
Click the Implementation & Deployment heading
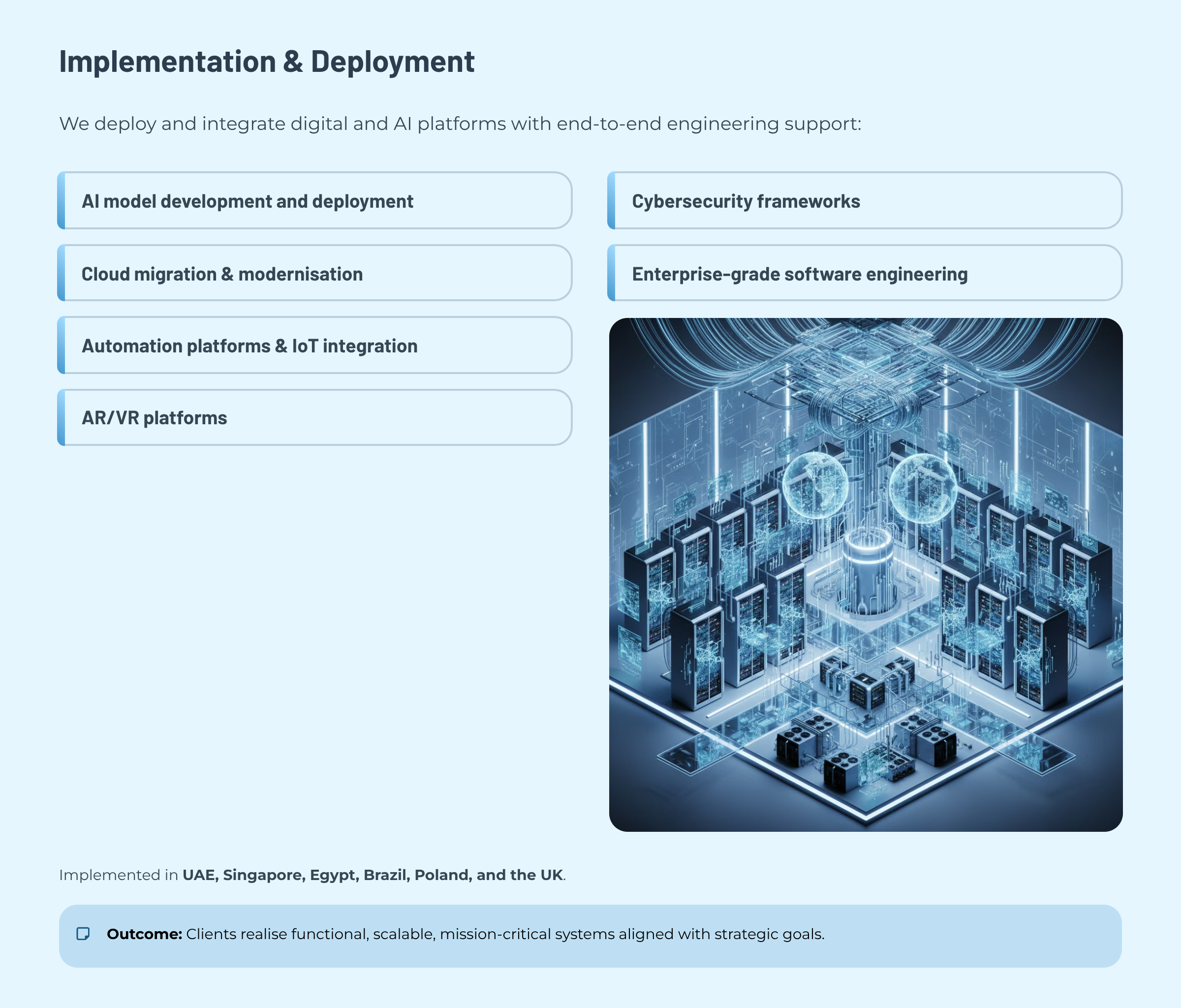coord(267,62)
